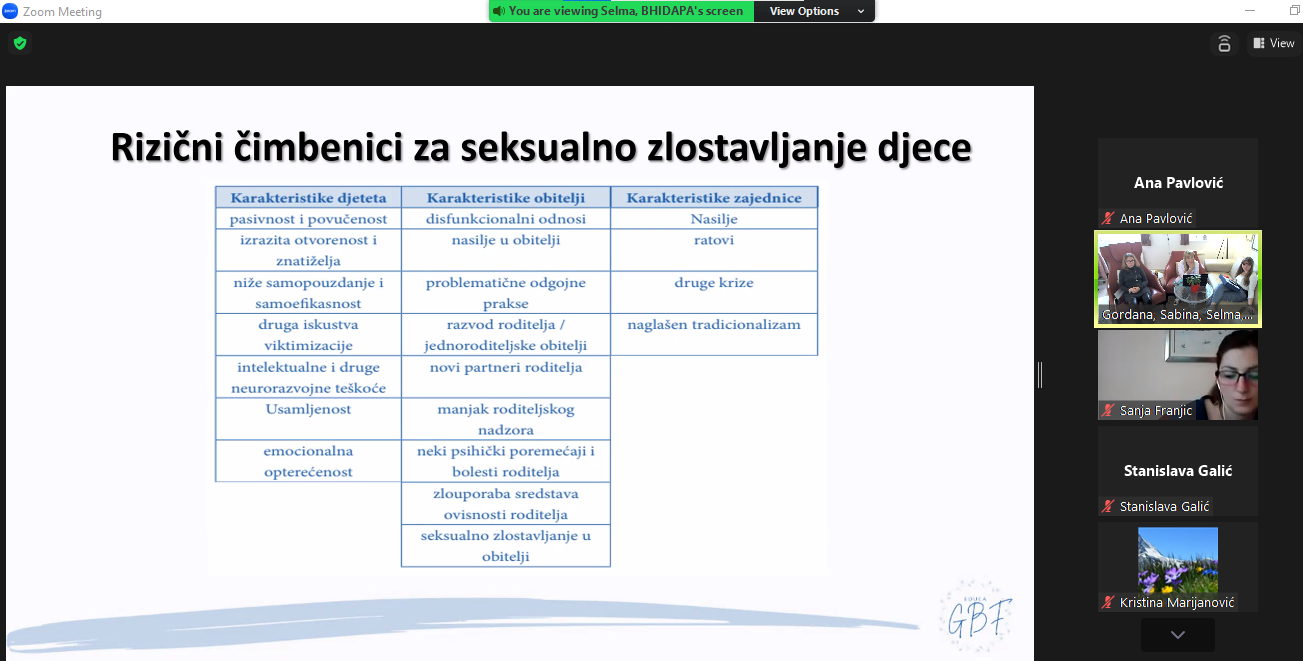
Task: Click the panel divider handle beside the slide
Action: [1040, 374]
